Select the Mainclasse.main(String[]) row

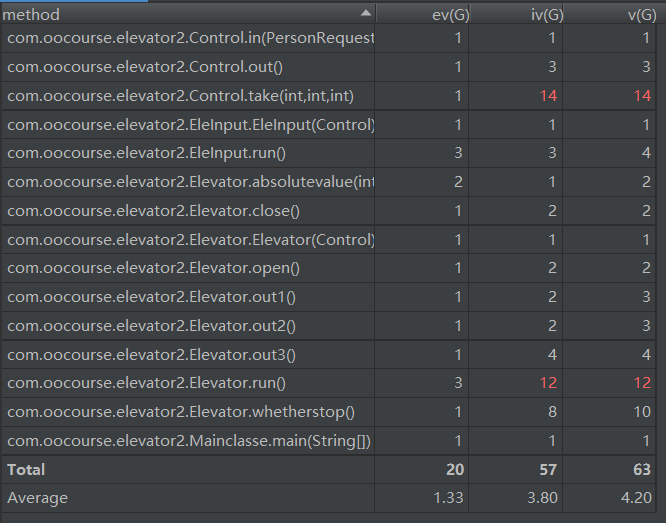[x=189, y=440]
